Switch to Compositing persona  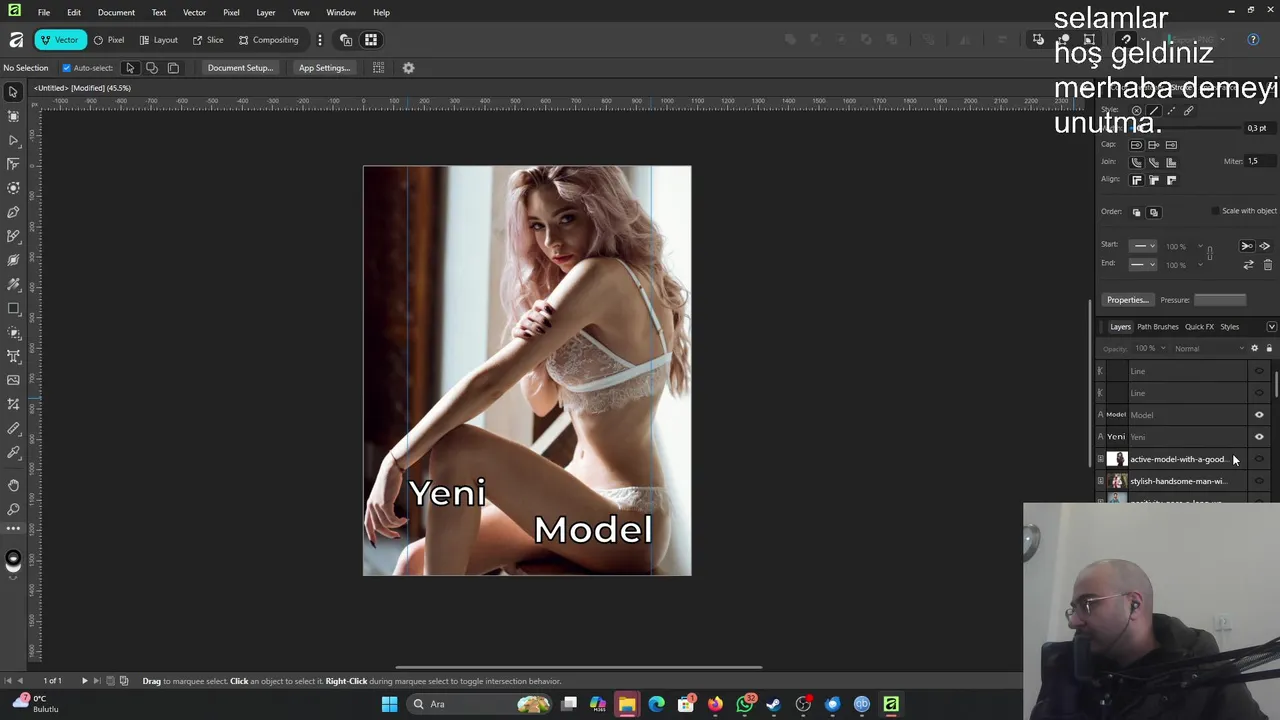[x=268, y=40]
